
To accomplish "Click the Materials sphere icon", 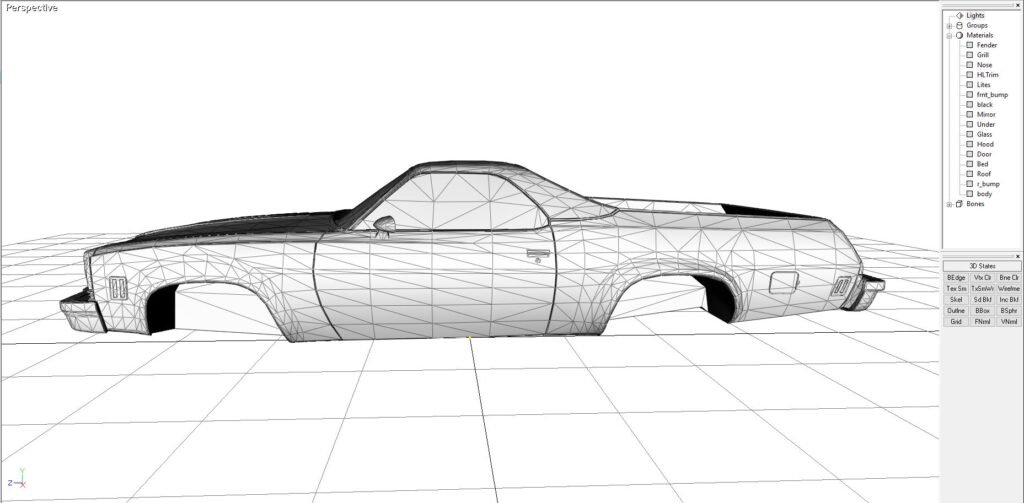I will [959, 36].
